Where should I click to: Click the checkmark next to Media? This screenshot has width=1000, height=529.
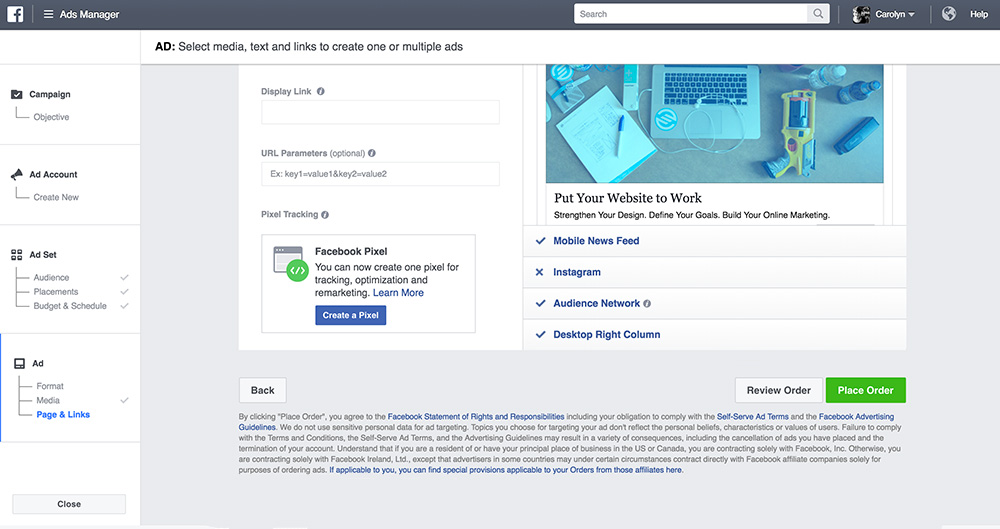coord(124,400)
